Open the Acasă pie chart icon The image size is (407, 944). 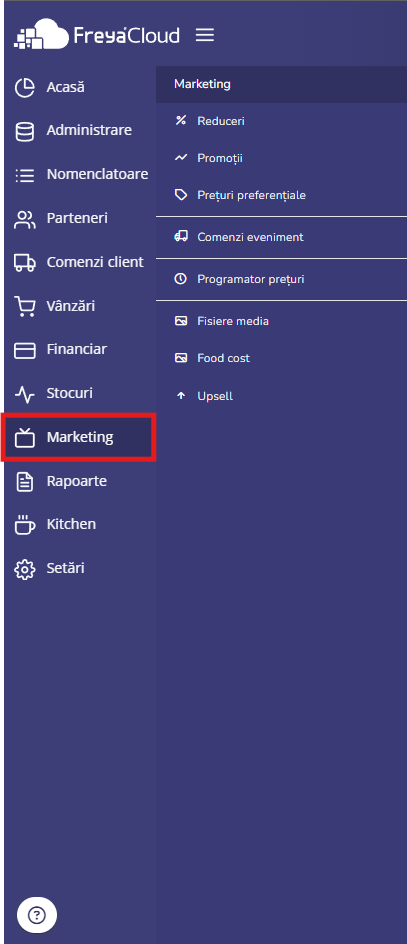tap(25, 87)
